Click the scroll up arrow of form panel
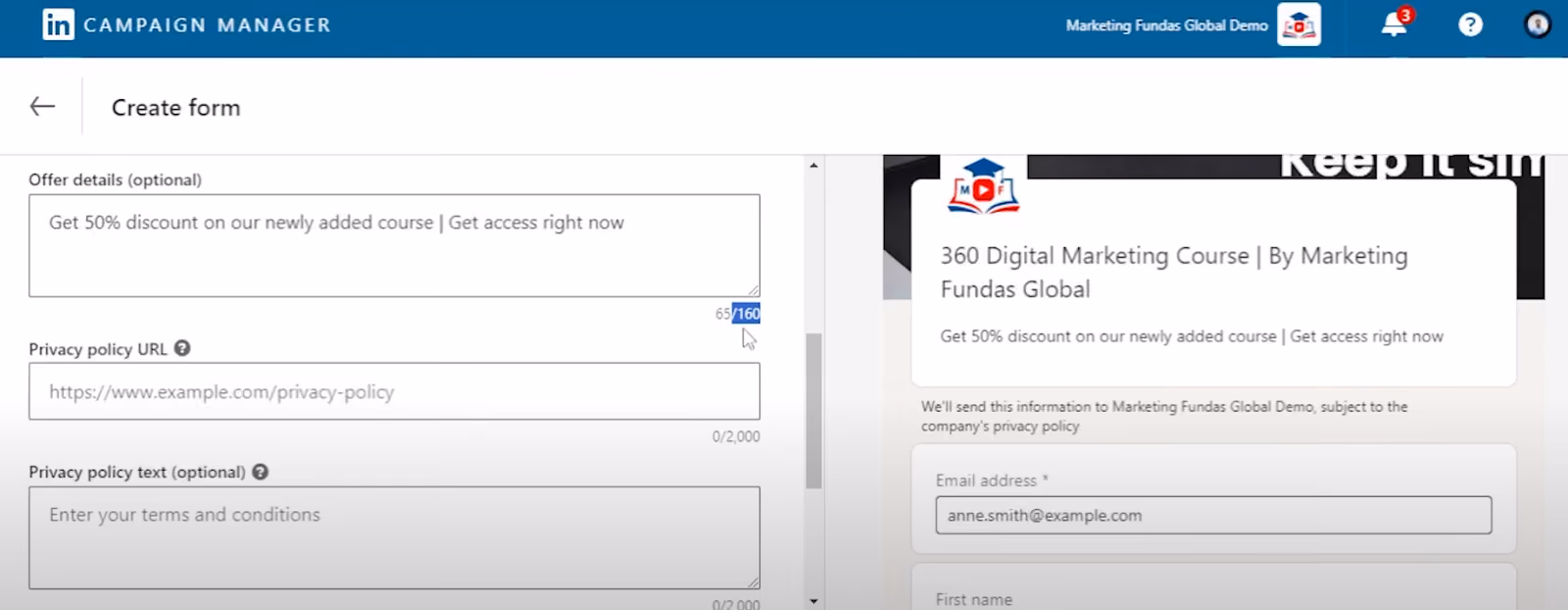1568x610 pixels. click(813, 166)
